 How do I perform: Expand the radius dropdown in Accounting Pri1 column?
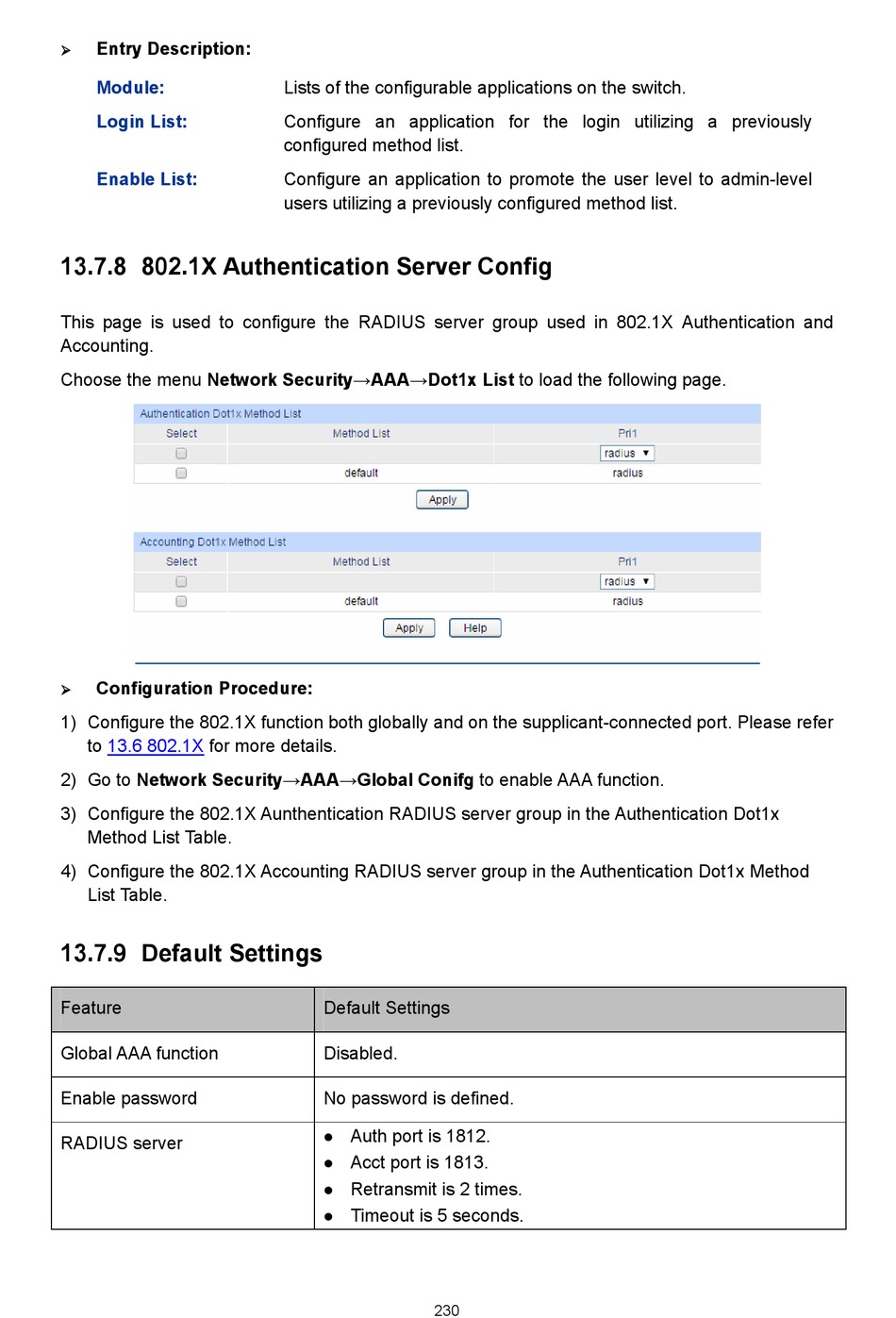(627, 582)
